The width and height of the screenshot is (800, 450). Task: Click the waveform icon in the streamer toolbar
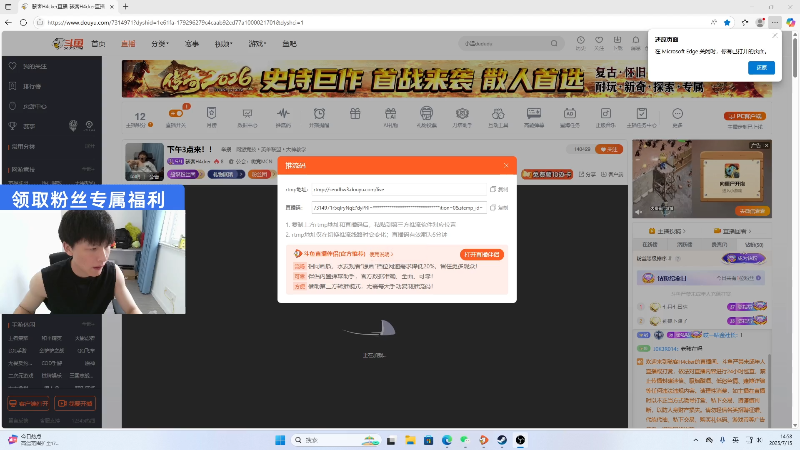pos(283,113)
